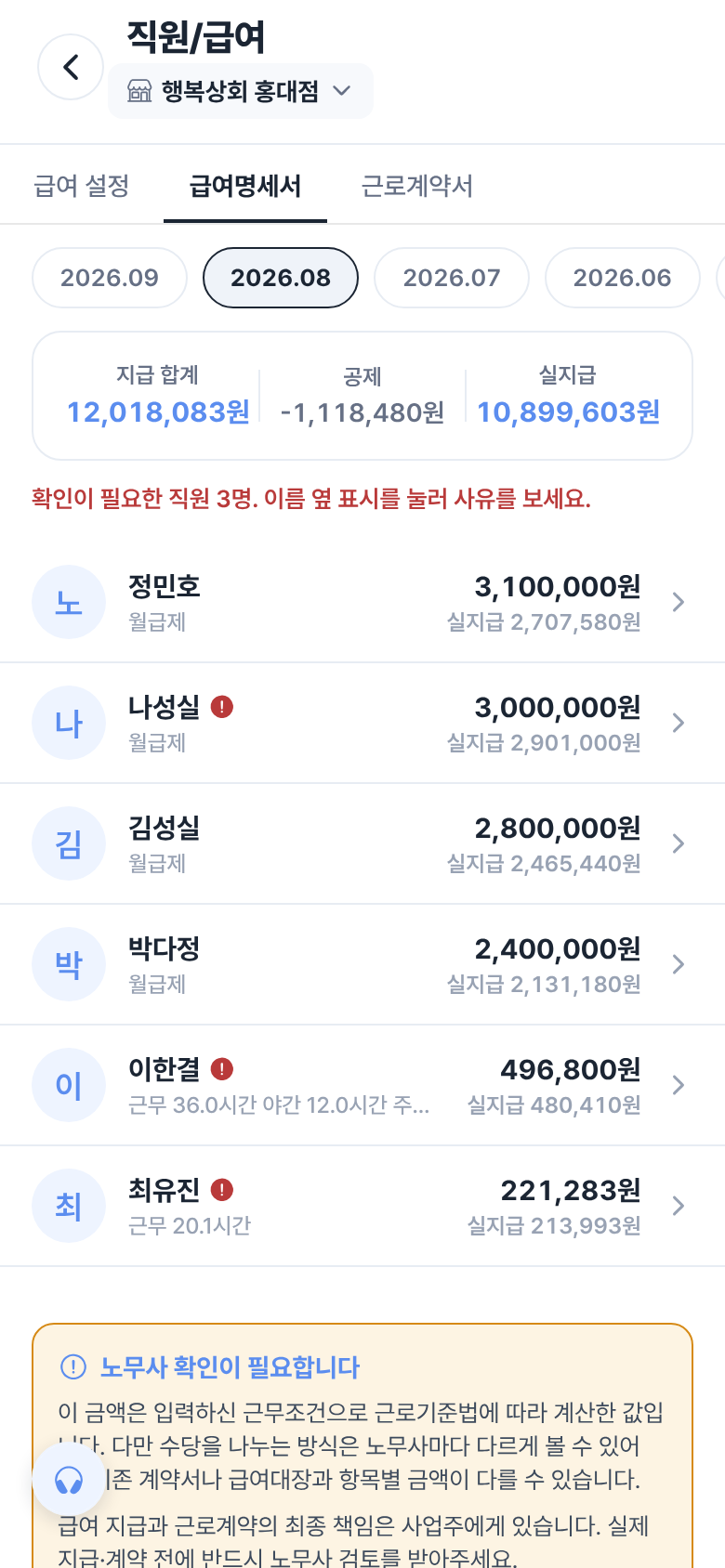Open the 행복상회 홍대점 store dropdown
The width and height of the screenshot is (725, 1568).
(241, 91)
